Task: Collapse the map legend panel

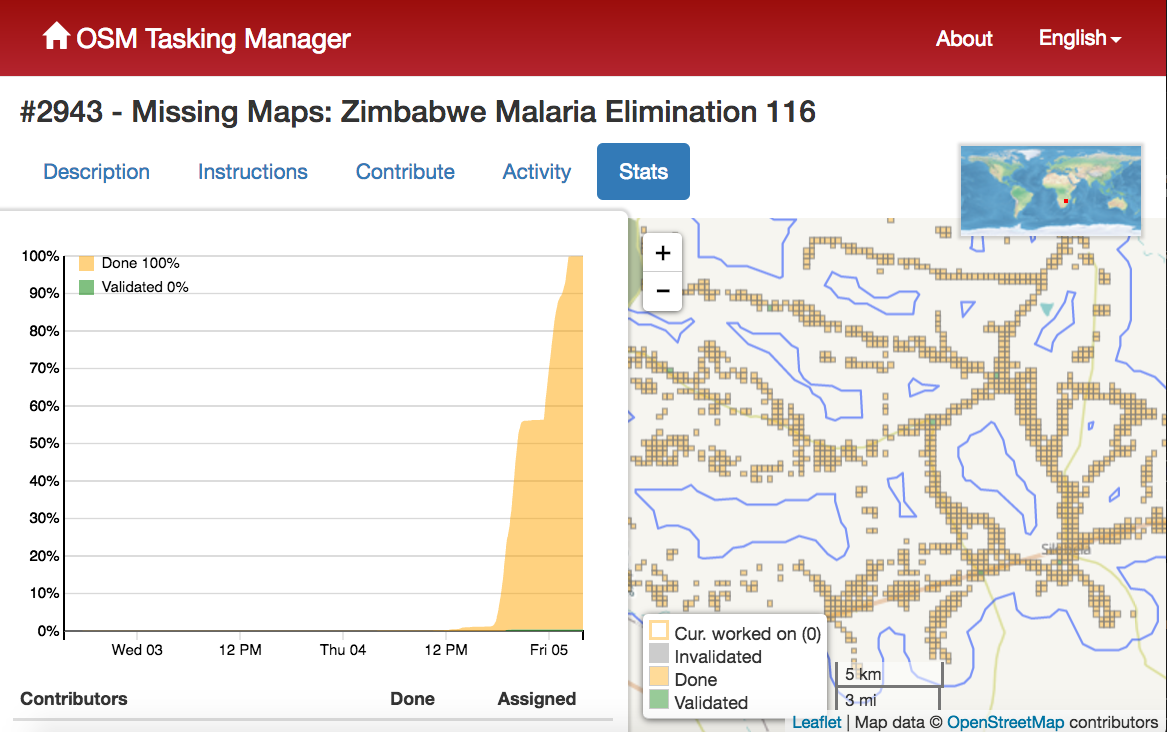Action: 735,663
